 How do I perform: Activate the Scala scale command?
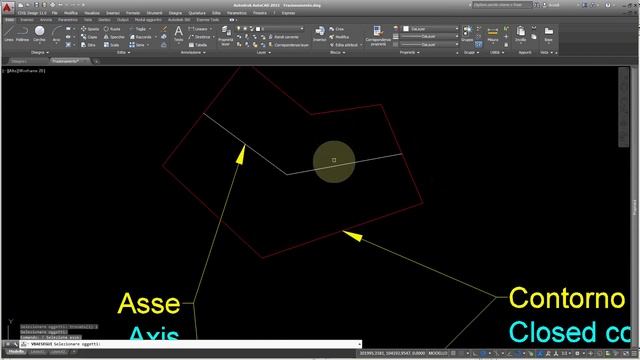tap(111, 44)
